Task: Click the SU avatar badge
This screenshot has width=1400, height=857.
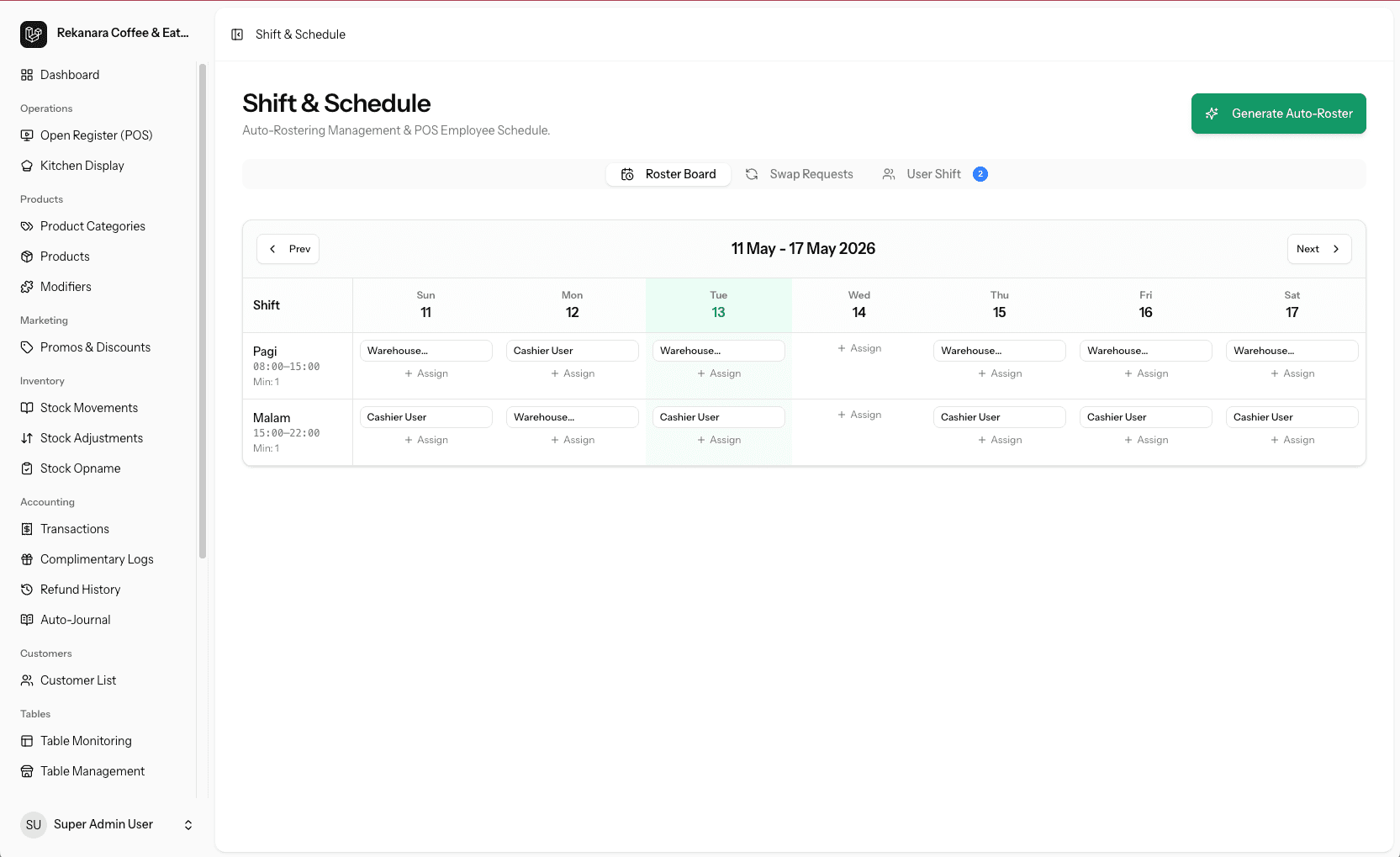Action: 34,824
